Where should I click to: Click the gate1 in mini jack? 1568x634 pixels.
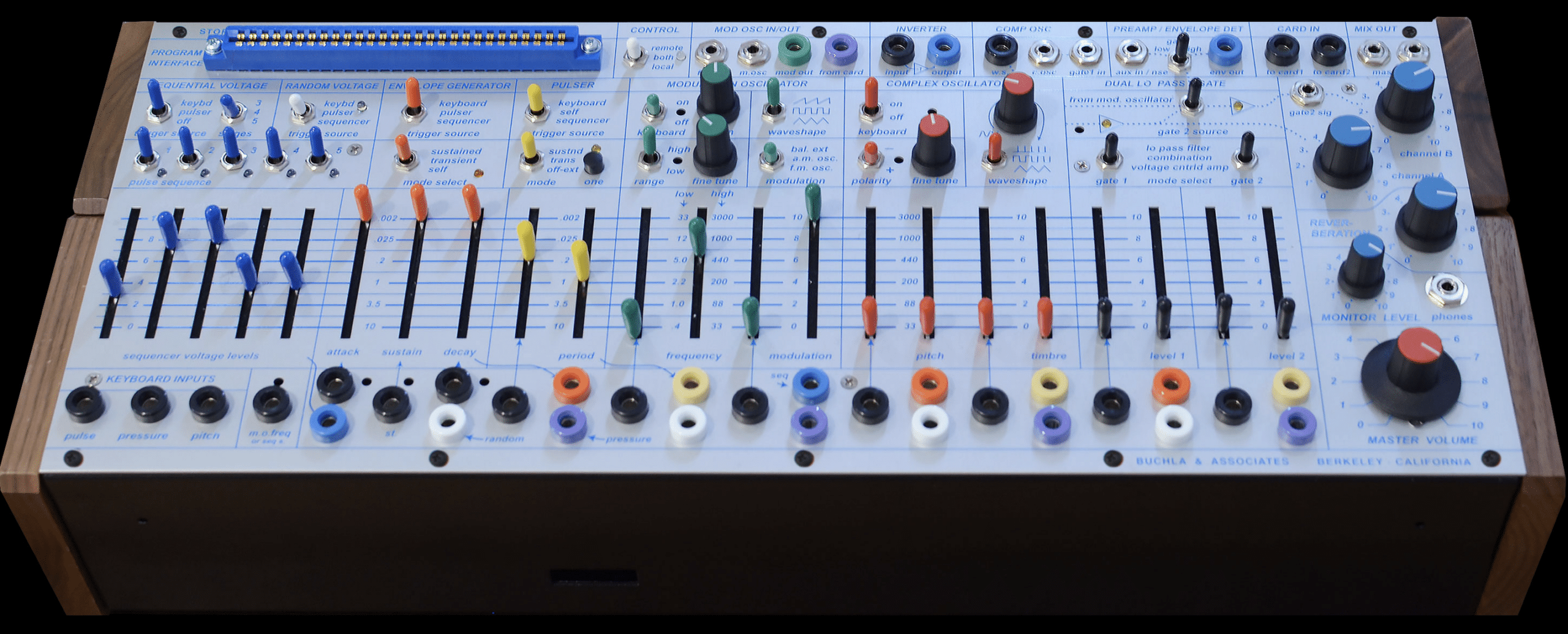tap(1085, 54)
